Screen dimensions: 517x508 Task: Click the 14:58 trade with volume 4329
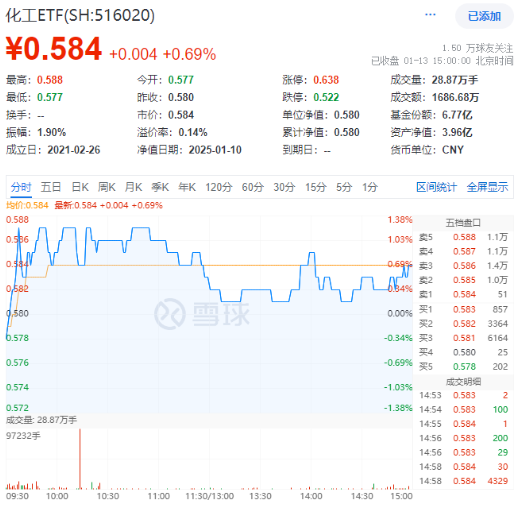click(463, 481)
